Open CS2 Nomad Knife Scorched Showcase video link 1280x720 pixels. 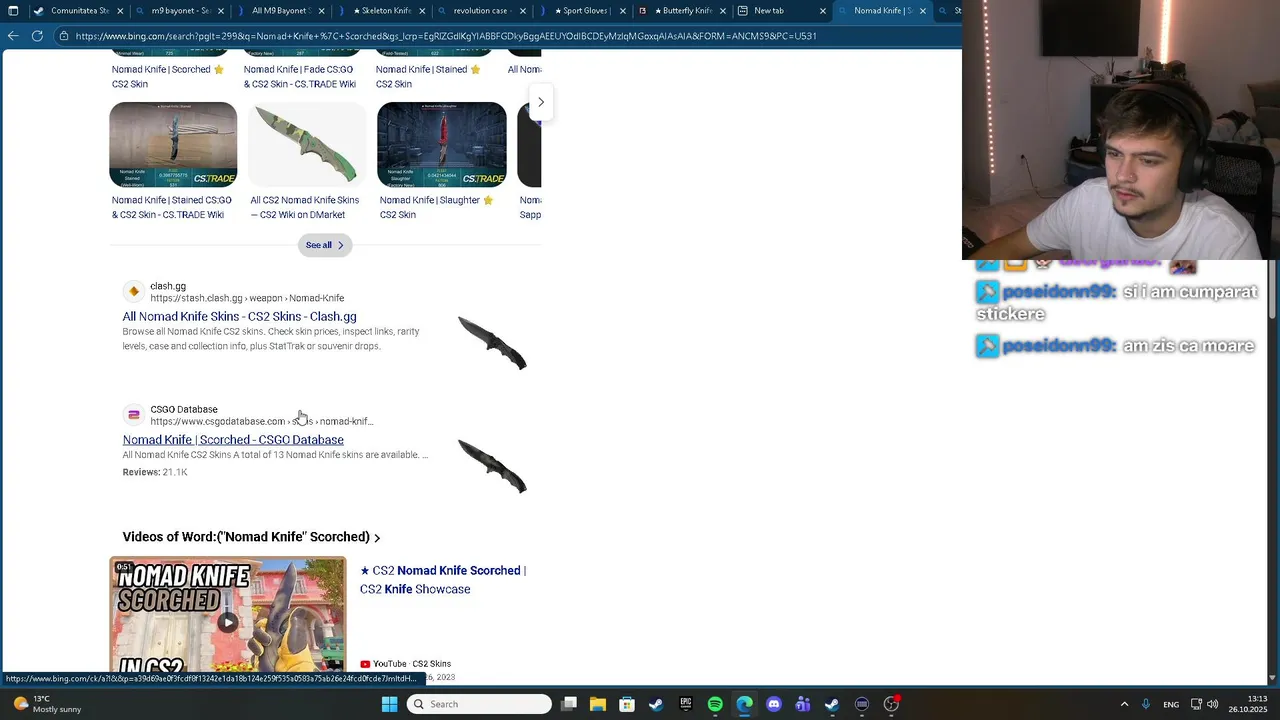pos(443,580)
